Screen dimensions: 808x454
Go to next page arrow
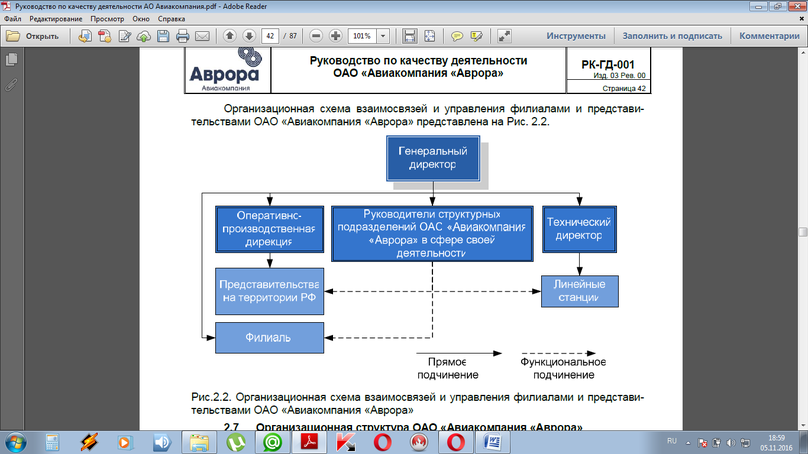[249, 36]
